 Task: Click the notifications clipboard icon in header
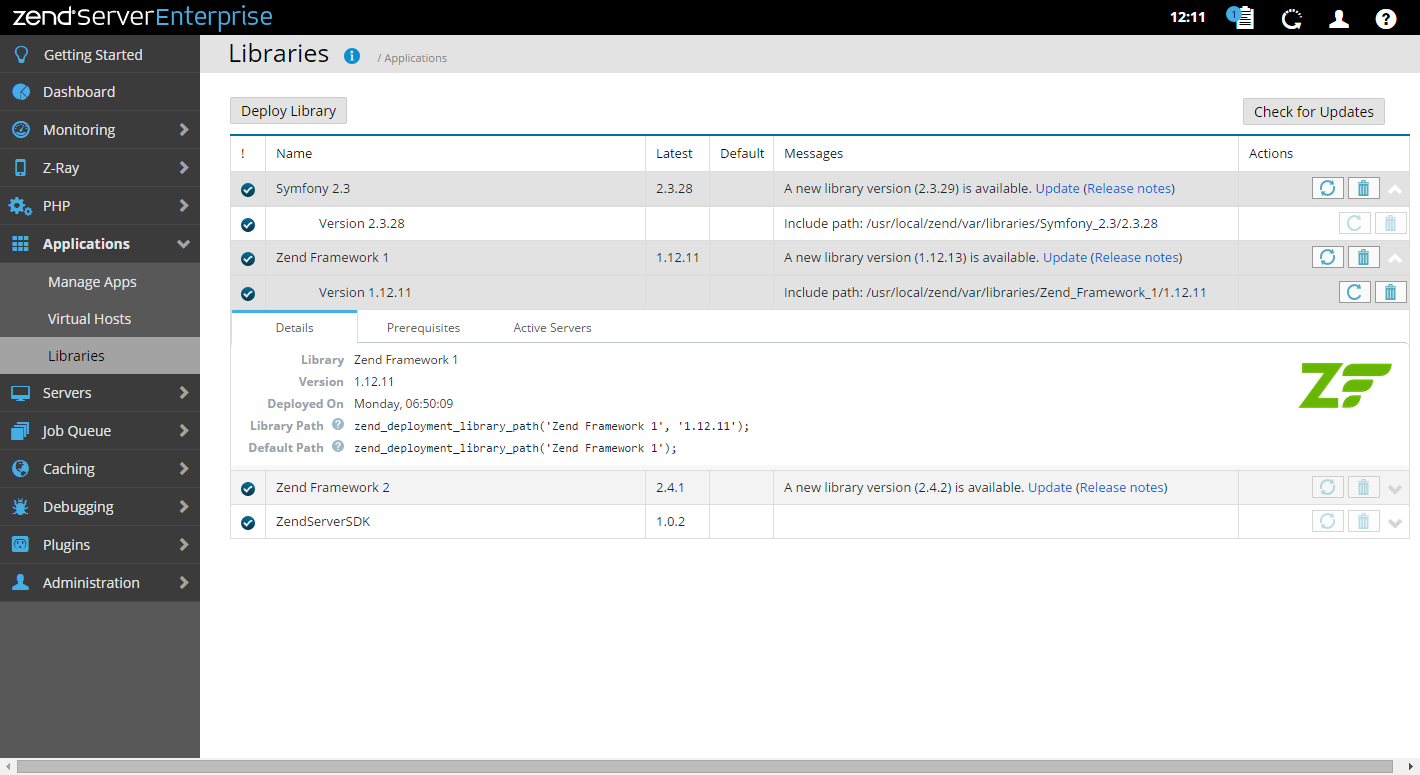[1242, 18]
